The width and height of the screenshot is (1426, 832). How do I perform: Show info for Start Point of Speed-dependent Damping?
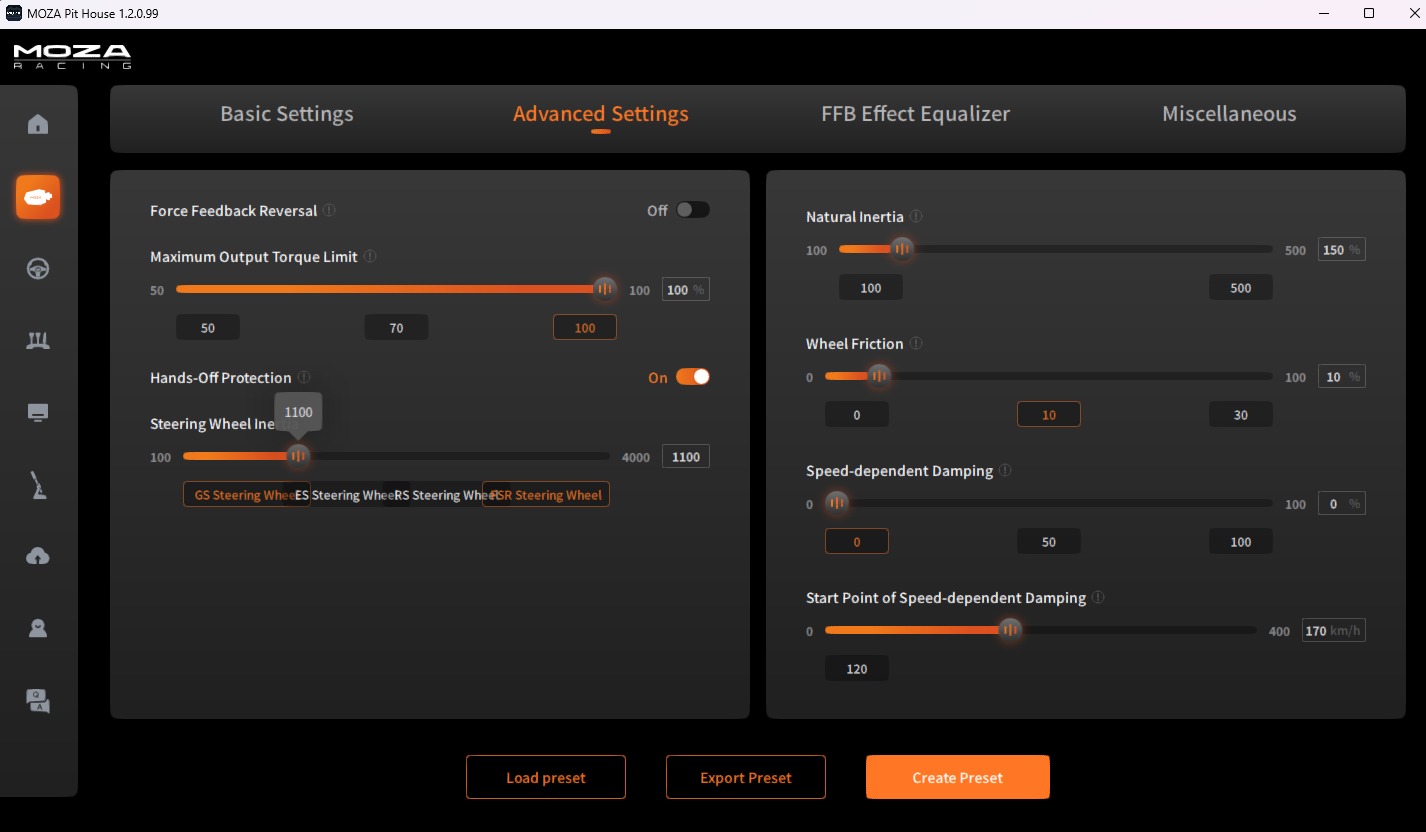tap(1098, 598)
